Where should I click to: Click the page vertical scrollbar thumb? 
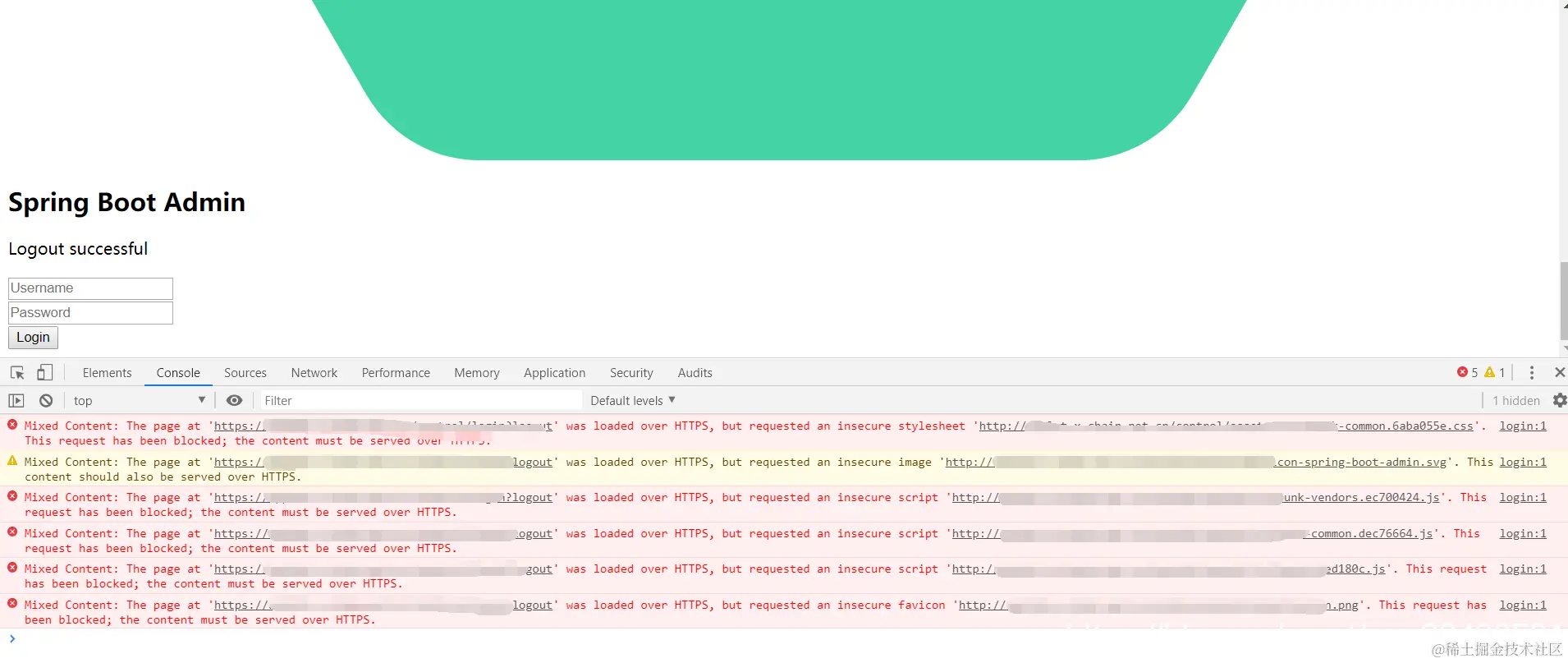1563,300
